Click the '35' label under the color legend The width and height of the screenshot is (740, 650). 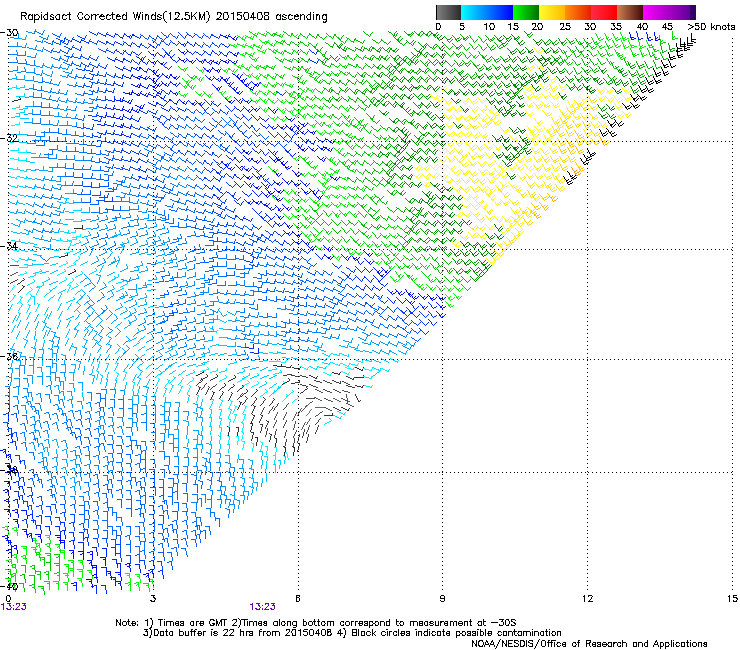(616, 27)
